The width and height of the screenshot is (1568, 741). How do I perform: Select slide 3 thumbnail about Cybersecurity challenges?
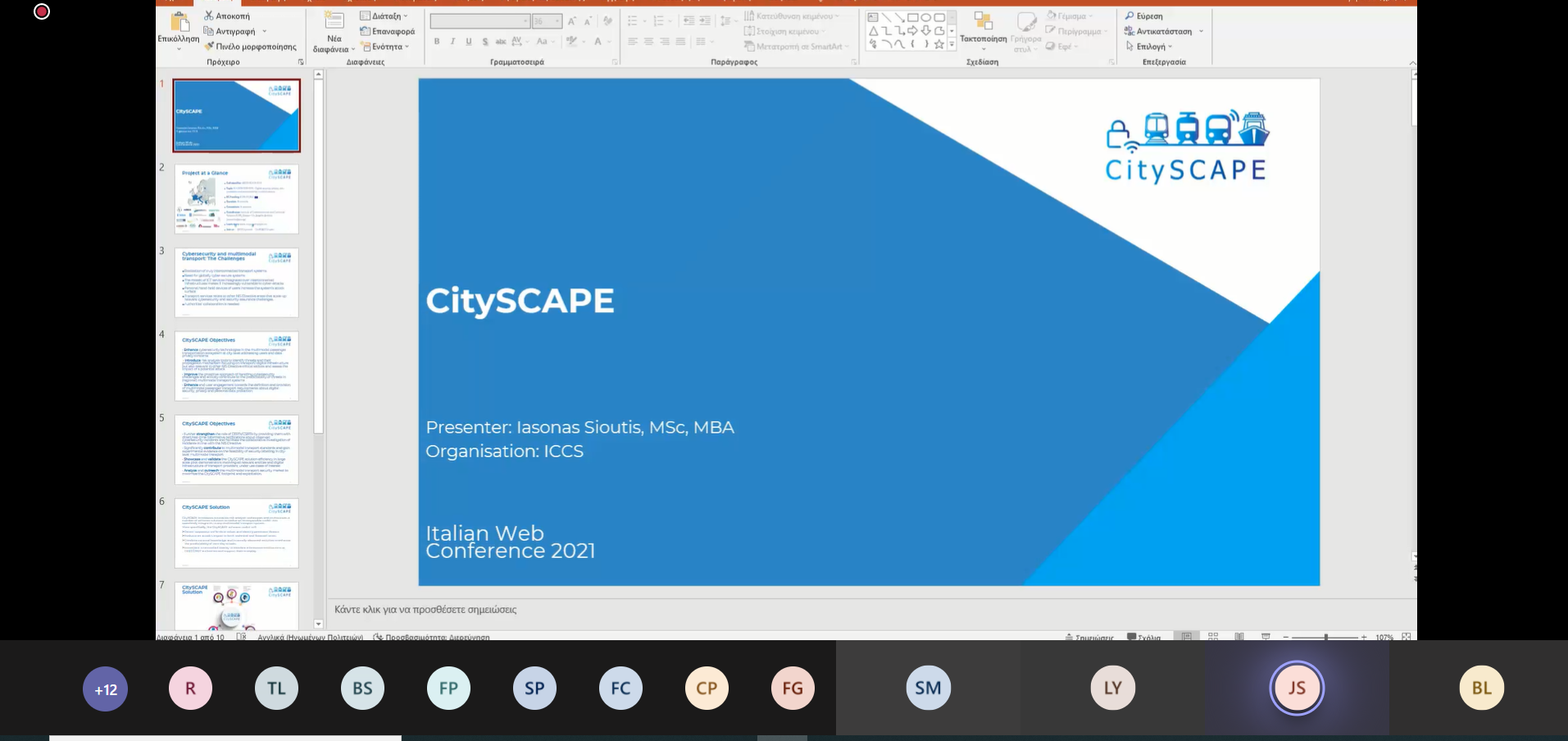236,283
